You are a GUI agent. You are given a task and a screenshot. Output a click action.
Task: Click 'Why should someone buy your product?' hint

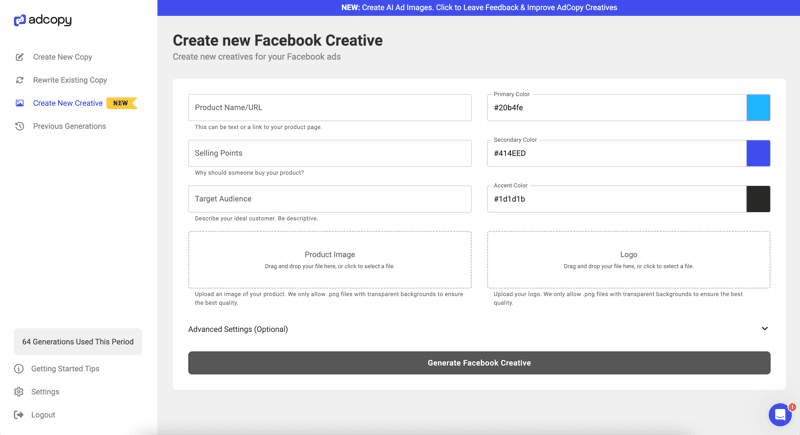[249, 173]
